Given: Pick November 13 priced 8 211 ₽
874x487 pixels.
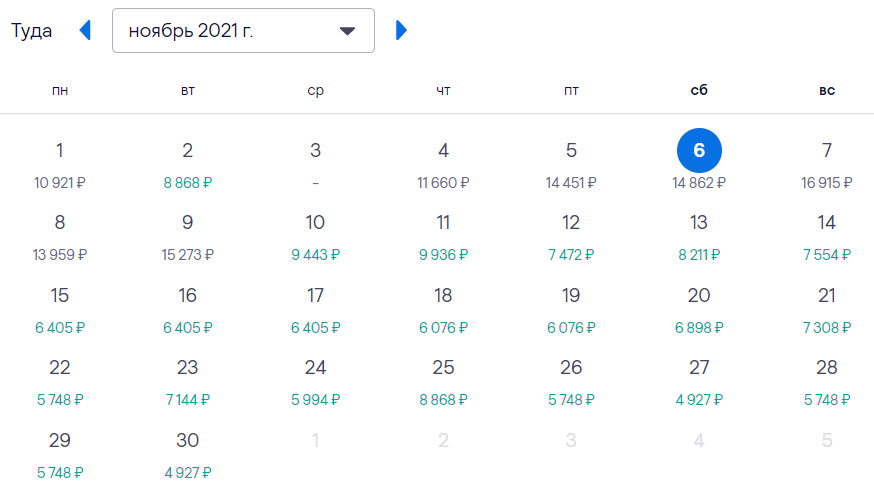Looking at the screenshot, I should tap(699, 237).
